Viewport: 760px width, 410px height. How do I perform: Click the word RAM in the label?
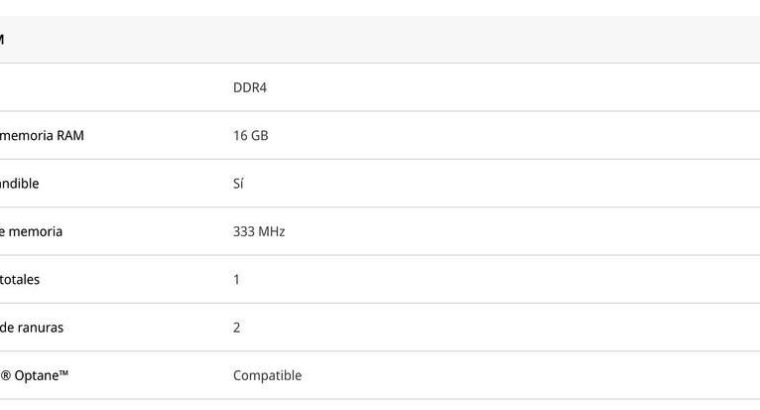tap(70, 135)
